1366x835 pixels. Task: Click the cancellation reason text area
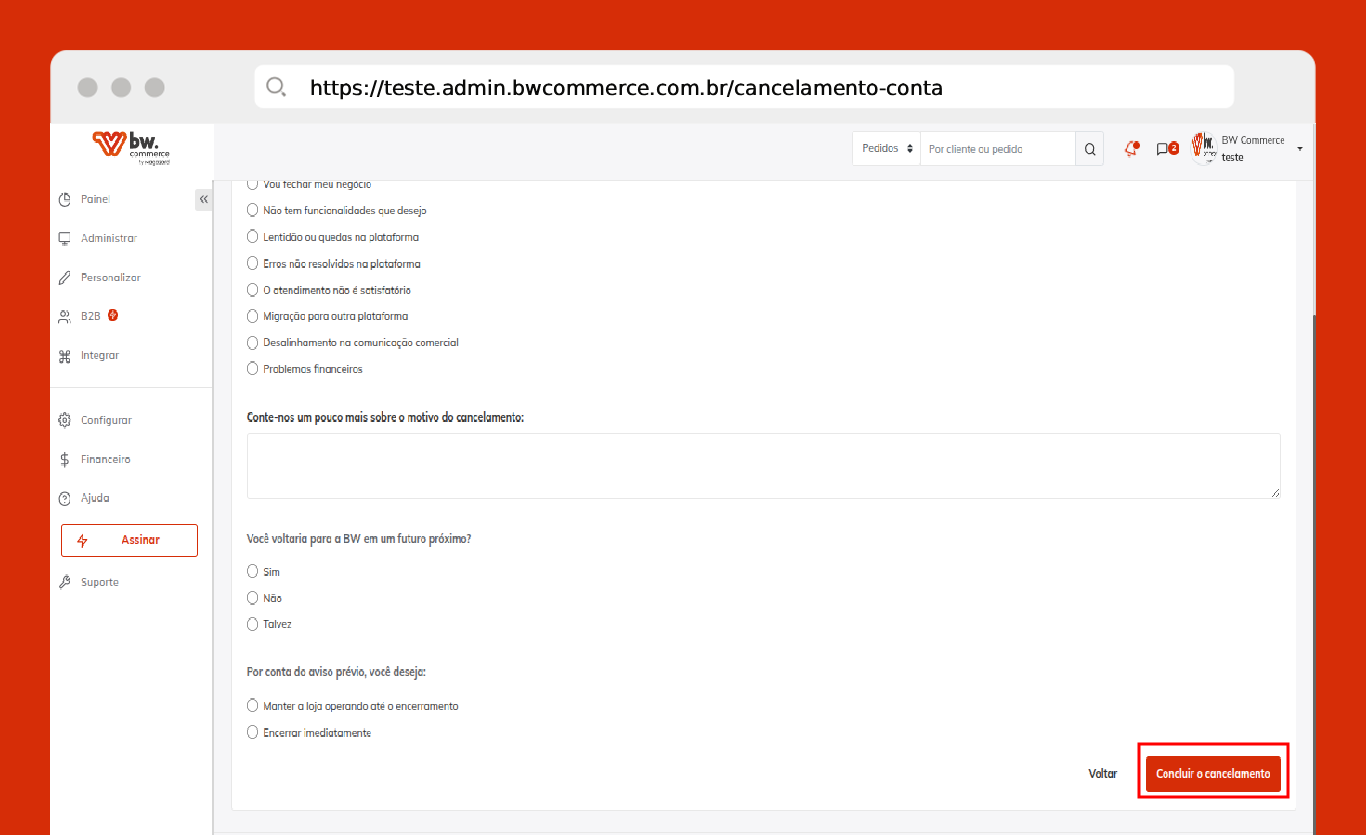(x=763, y=465)
